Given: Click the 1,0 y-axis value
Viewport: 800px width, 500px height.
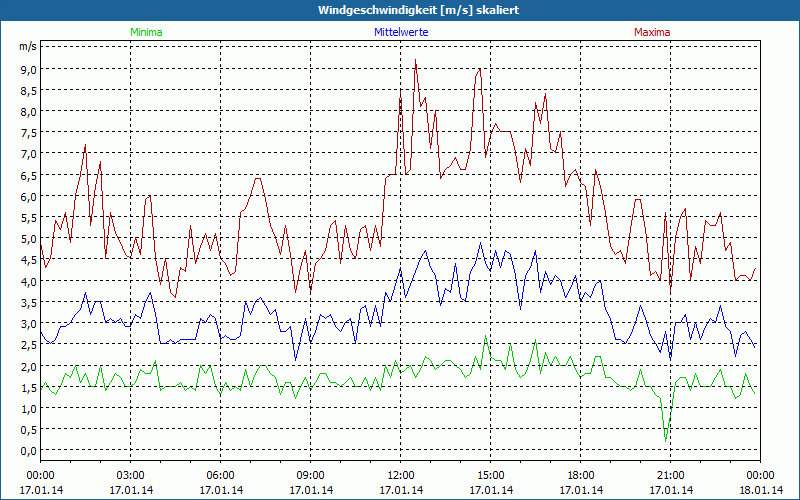Looking at the screenshot, I should (28, 409).
